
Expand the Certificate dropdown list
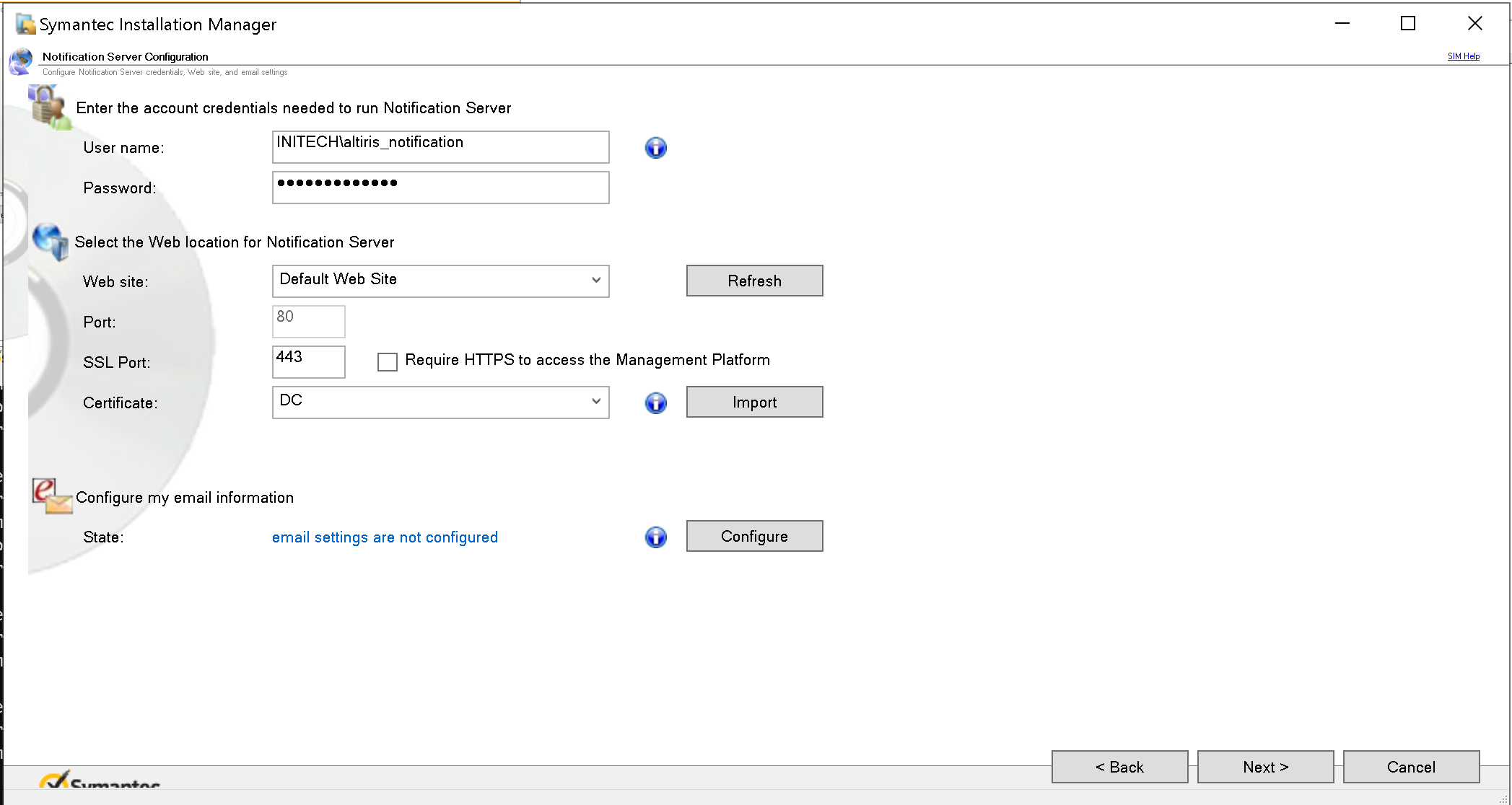tap(441, 402)
